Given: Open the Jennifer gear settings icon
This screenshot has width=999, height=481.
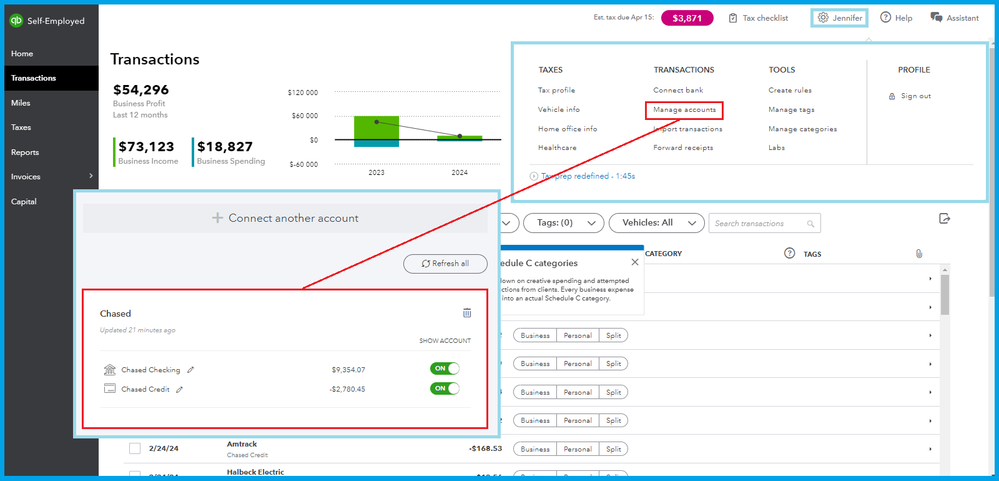Looking at the screenshot, I should tap(823, 18).
